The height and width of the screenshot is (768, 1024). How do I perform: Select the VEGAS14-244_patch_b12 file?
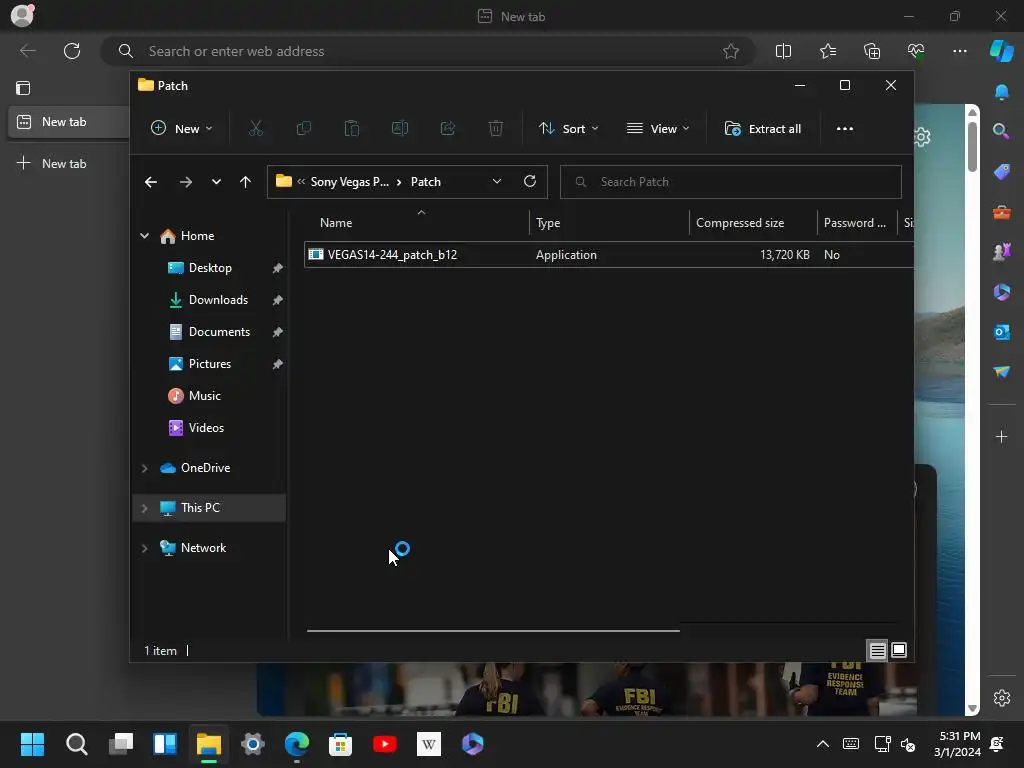609,255
